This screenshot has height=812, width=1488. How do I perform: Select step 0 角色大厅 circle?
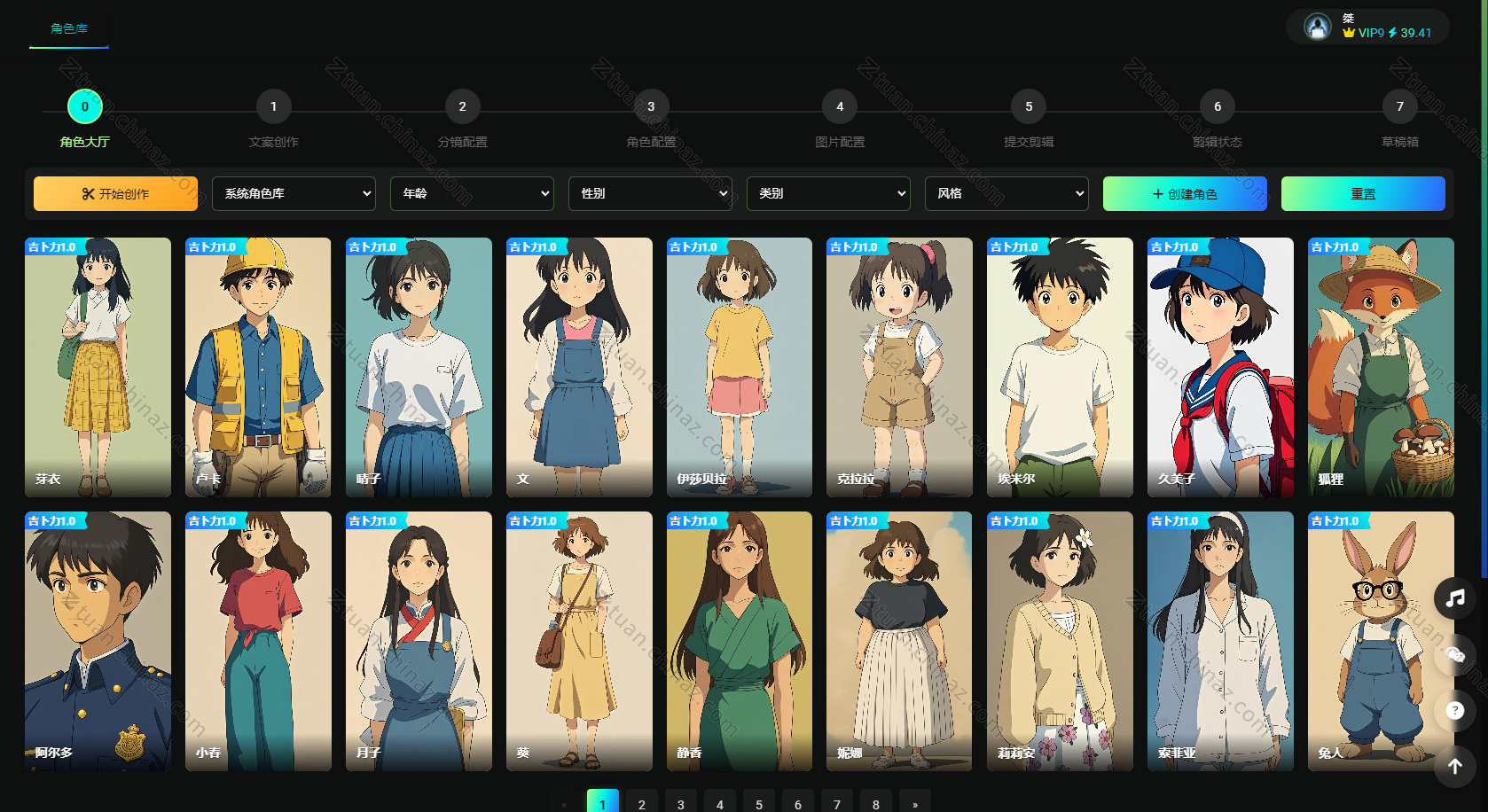85,106
